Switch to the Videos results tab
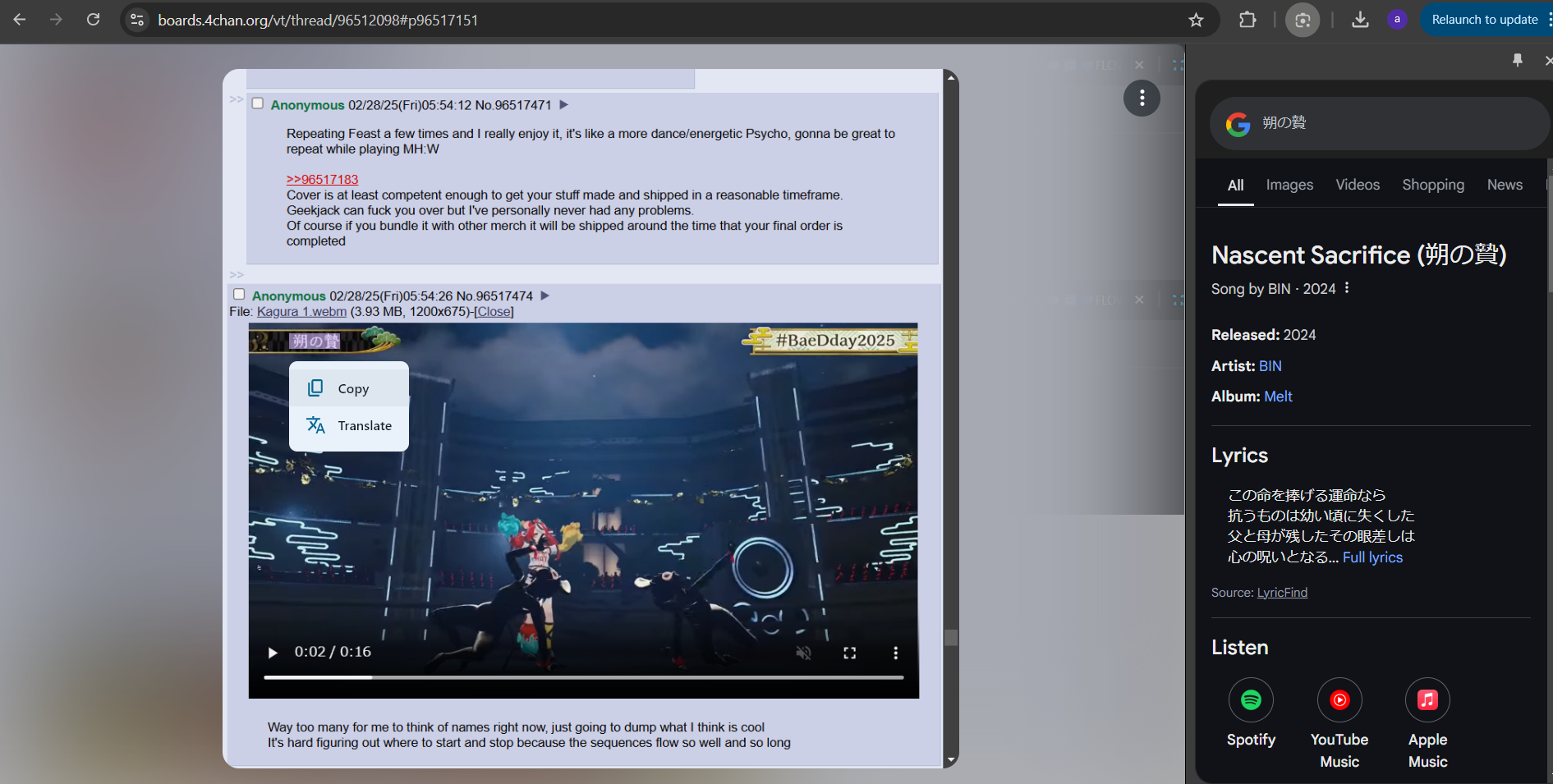This screenshot has height=784, width=1553. click(1358, 186)
